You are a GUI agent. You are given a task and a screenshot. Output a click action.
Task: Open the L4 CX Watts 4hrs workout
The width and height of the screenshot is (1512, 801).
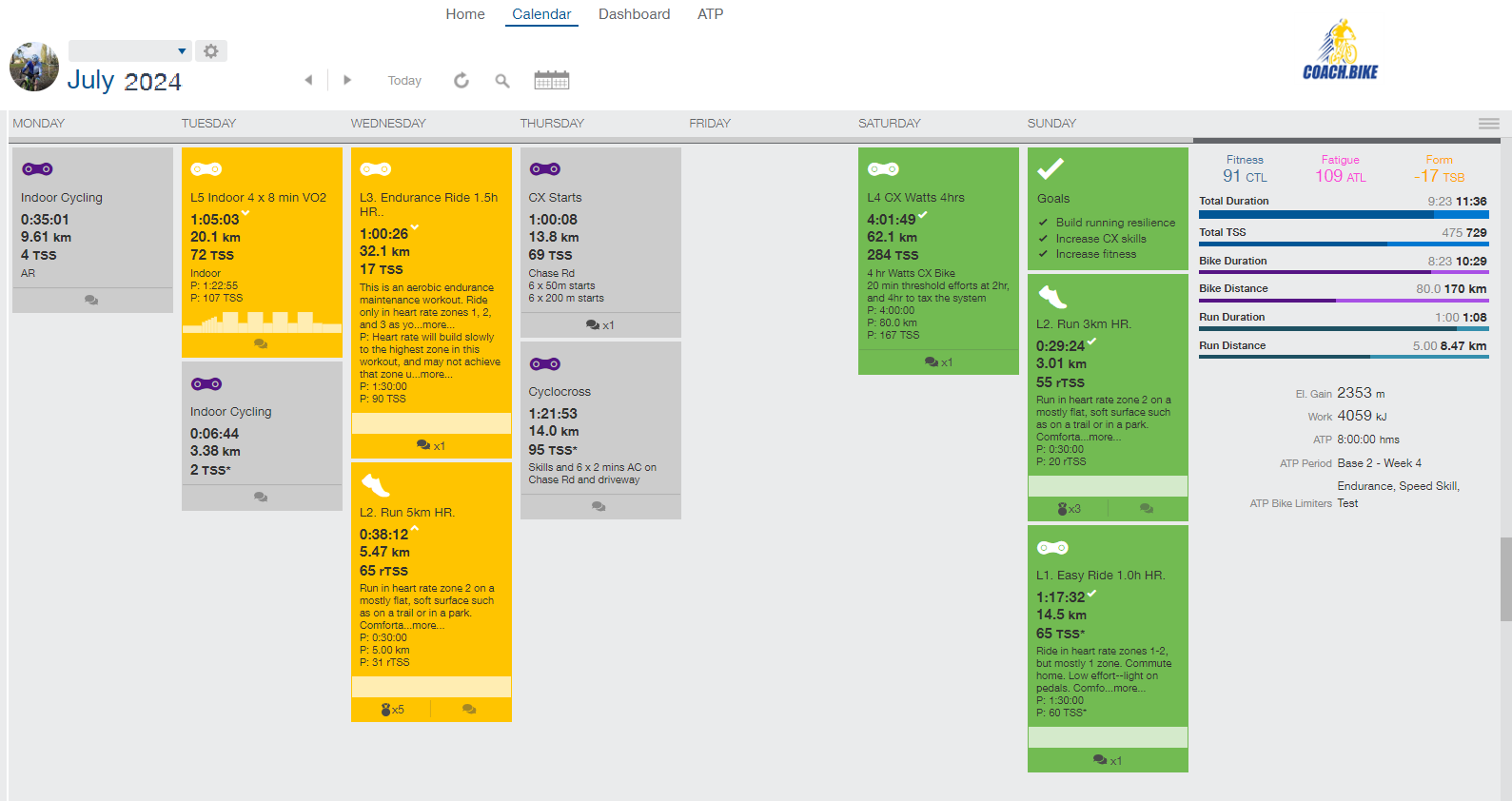tap(915, 198)
